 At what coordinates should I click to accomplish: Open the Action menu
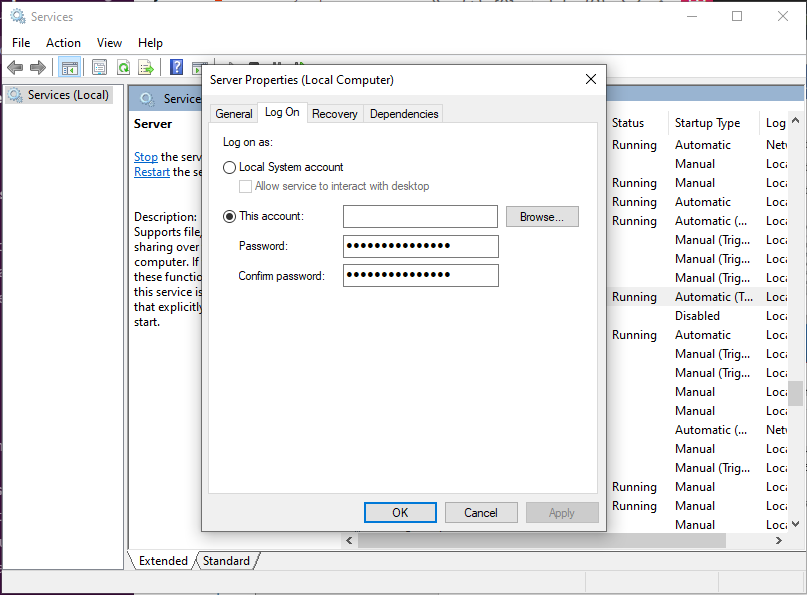[63, 43]
